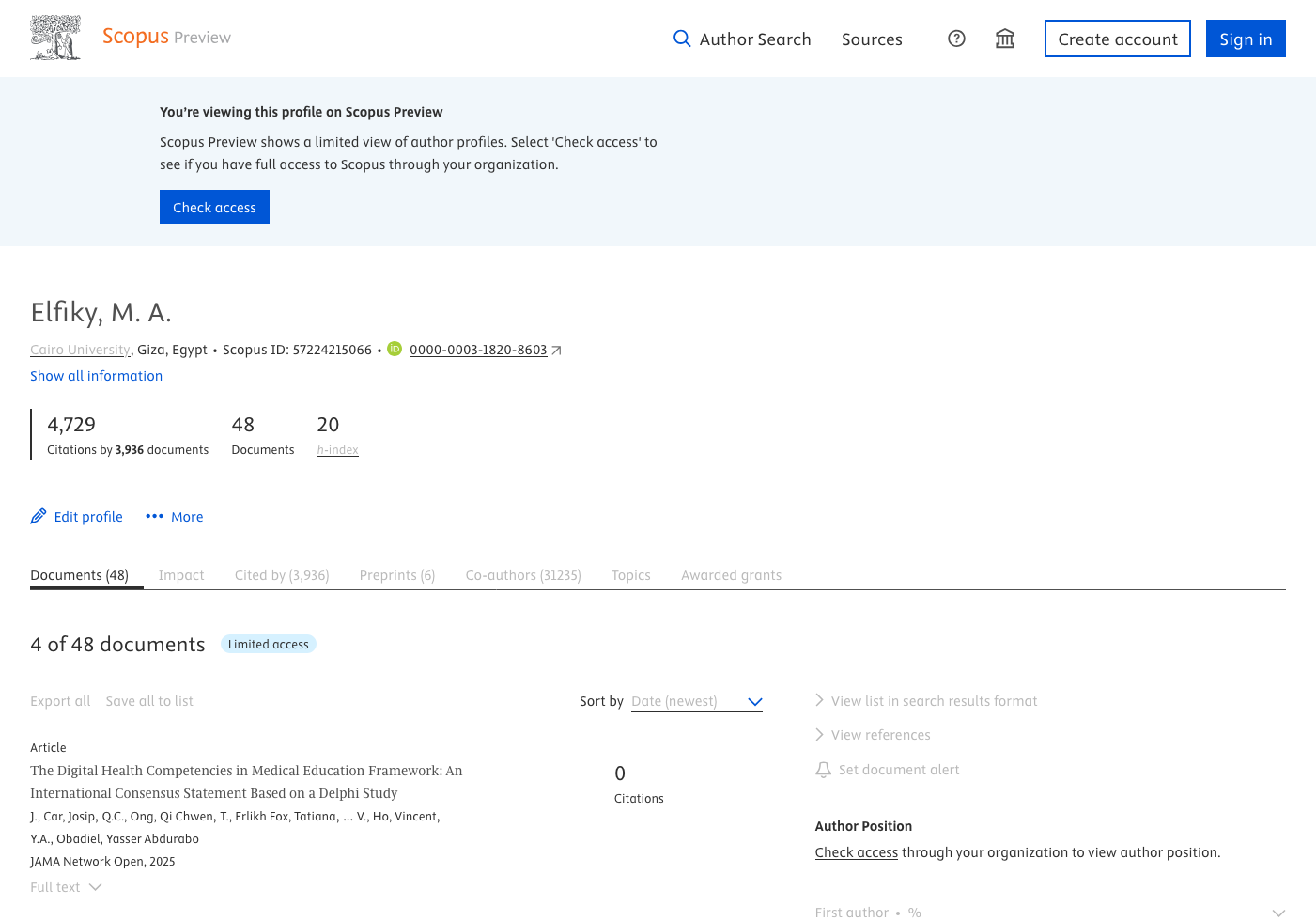Click the More link text
1316x921 pixels.
187,517
